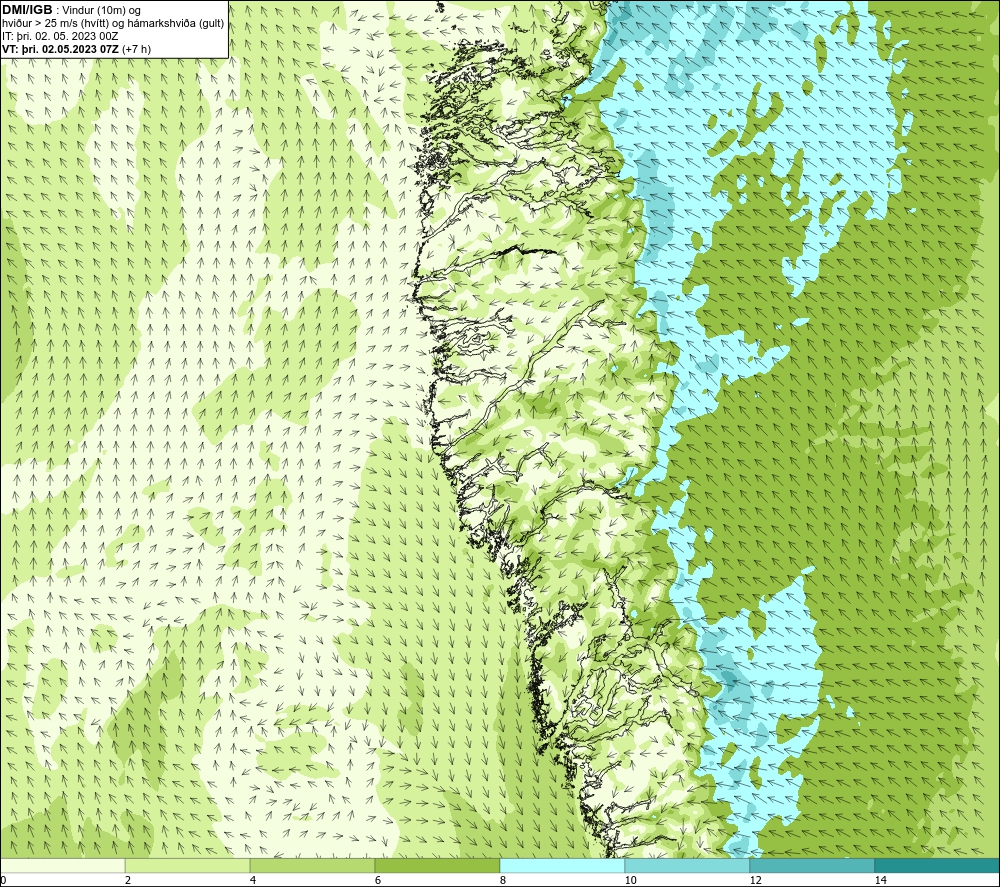Click the scale label '10'
1000x887 pixels.
(630, 880)
